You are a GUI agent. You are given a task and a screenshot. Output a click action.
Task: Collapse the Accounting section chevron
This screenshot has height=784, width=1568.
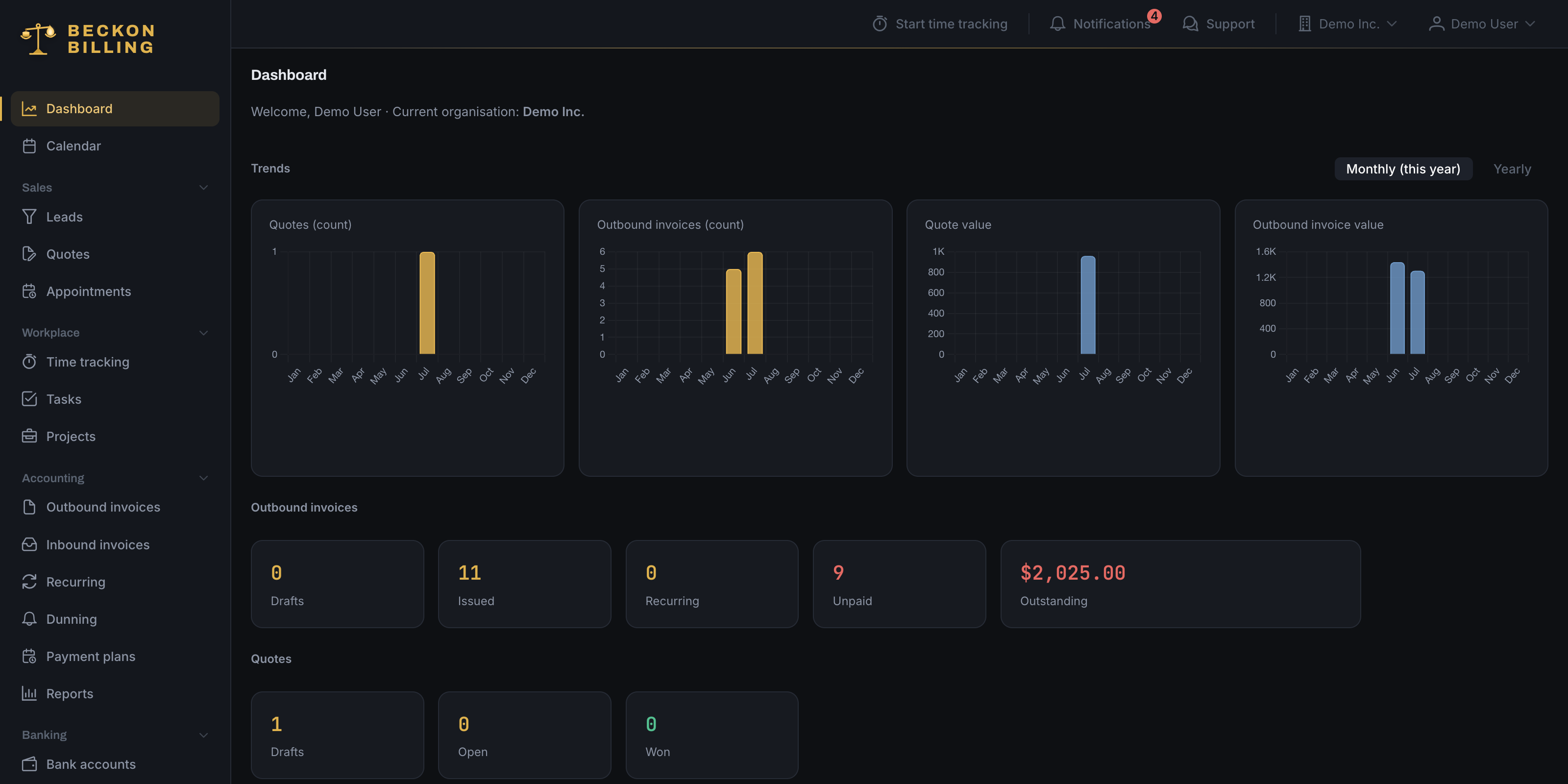204,478
